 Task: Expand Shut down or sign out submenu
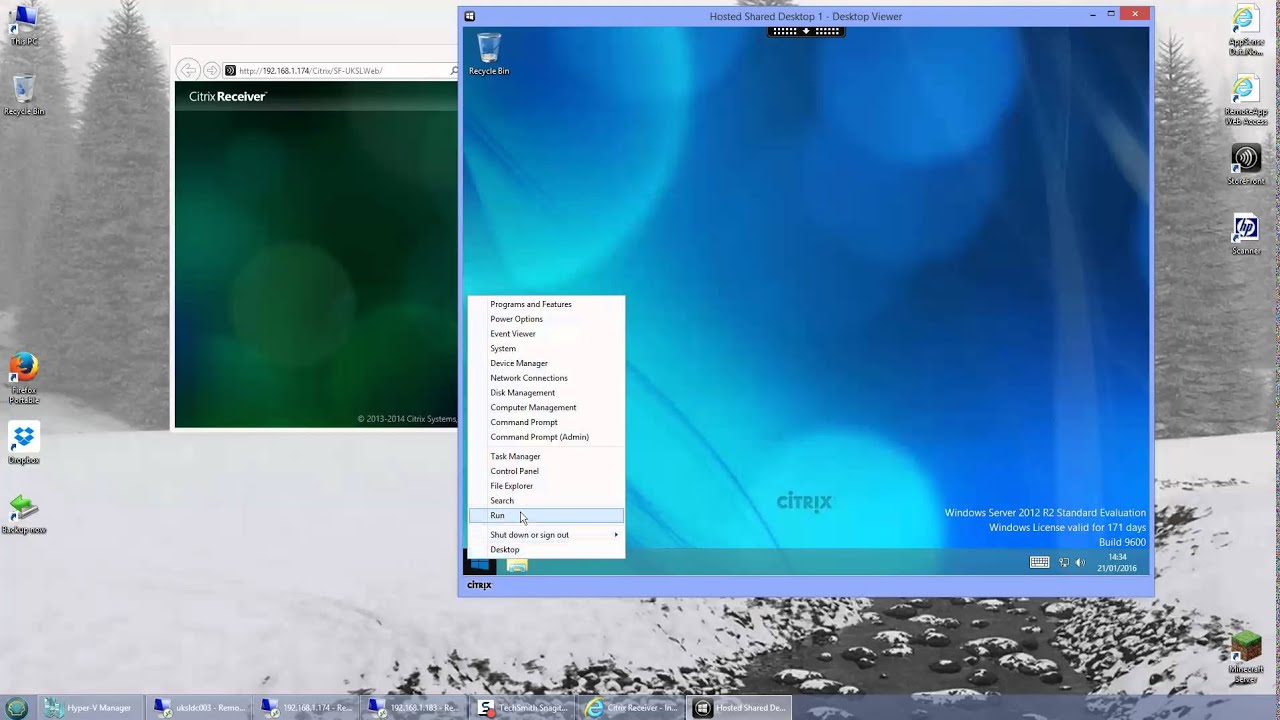546,534
